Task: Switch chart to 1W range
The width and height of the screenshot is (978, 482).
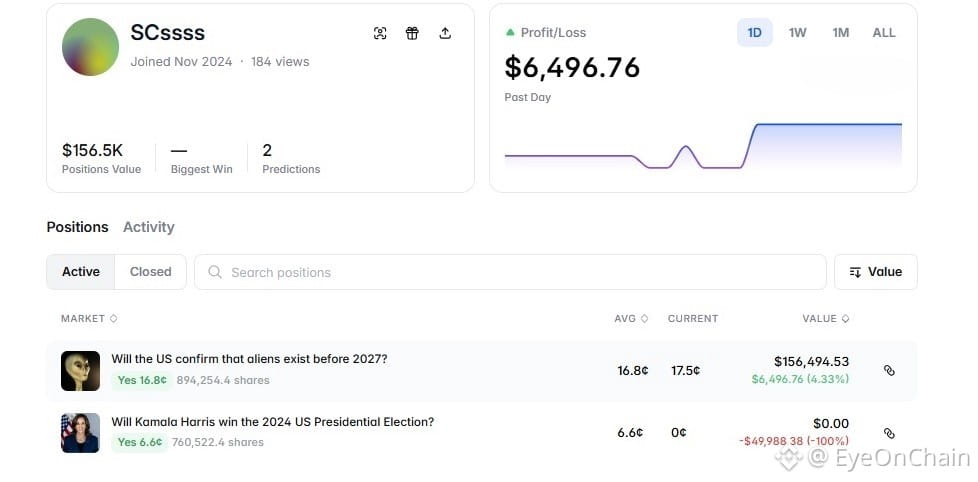Action: click(x=797, y=33)
